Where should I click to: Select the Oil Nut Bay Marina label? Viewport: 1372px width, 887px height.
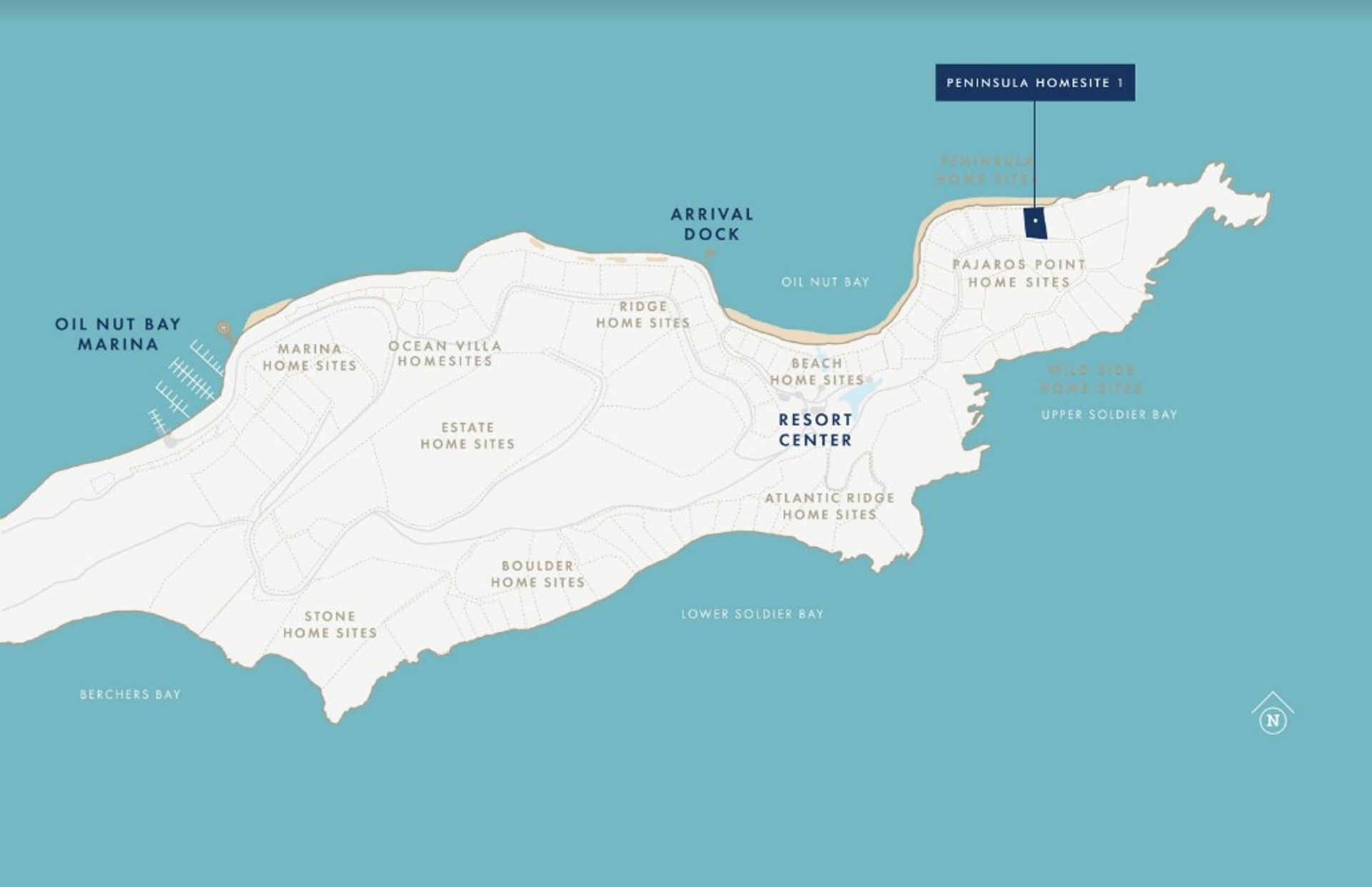tap(118, 334)
